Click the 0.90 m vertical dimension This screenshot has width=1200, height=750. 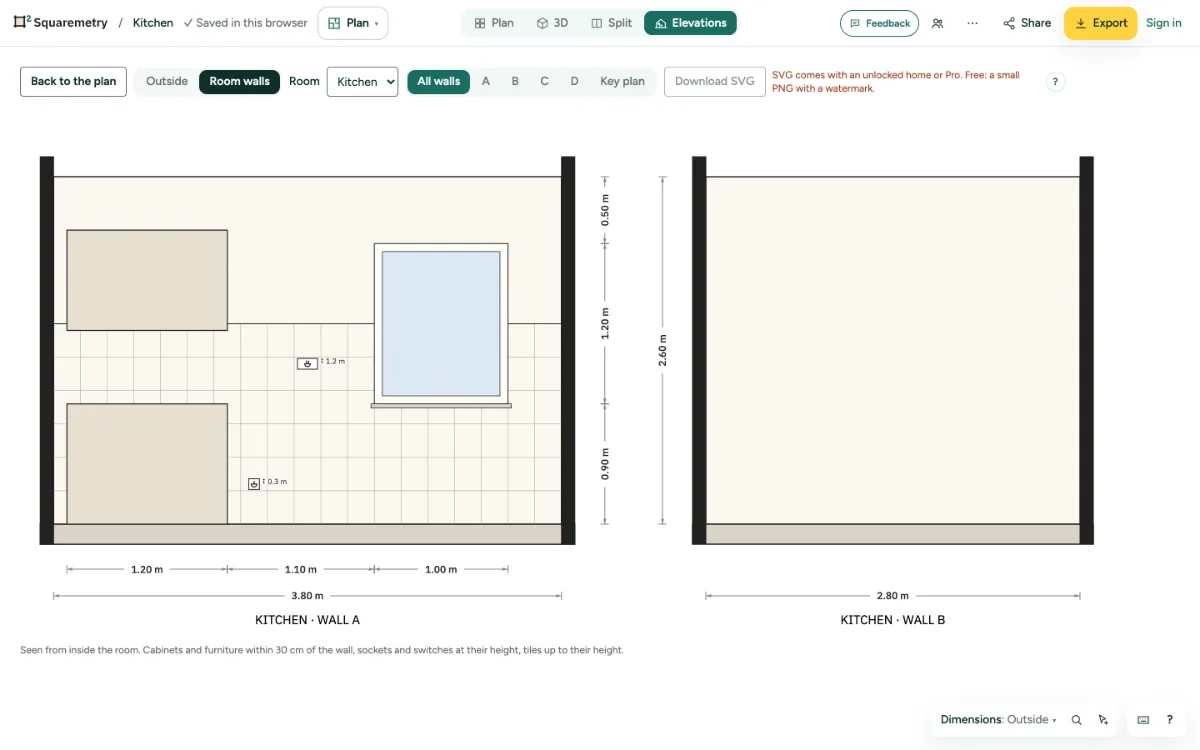(604, 464)
